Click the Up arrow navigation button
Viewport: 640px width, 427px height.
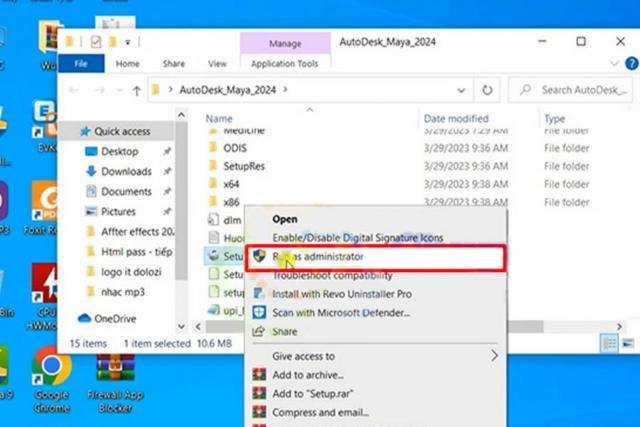pos(137,90)
